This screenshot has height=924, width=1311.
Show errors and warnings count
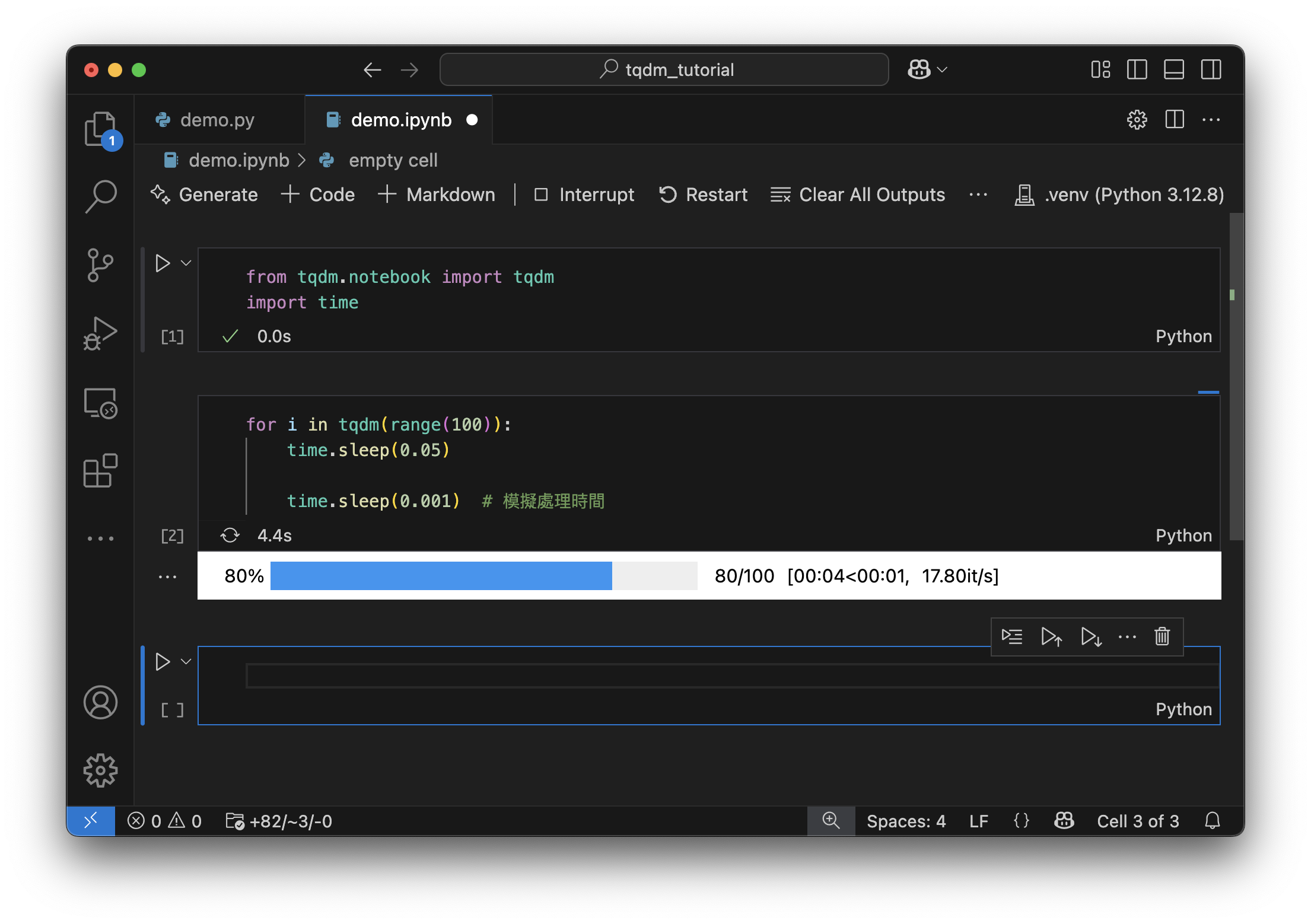pyautogui.click(x=164, y=821)
